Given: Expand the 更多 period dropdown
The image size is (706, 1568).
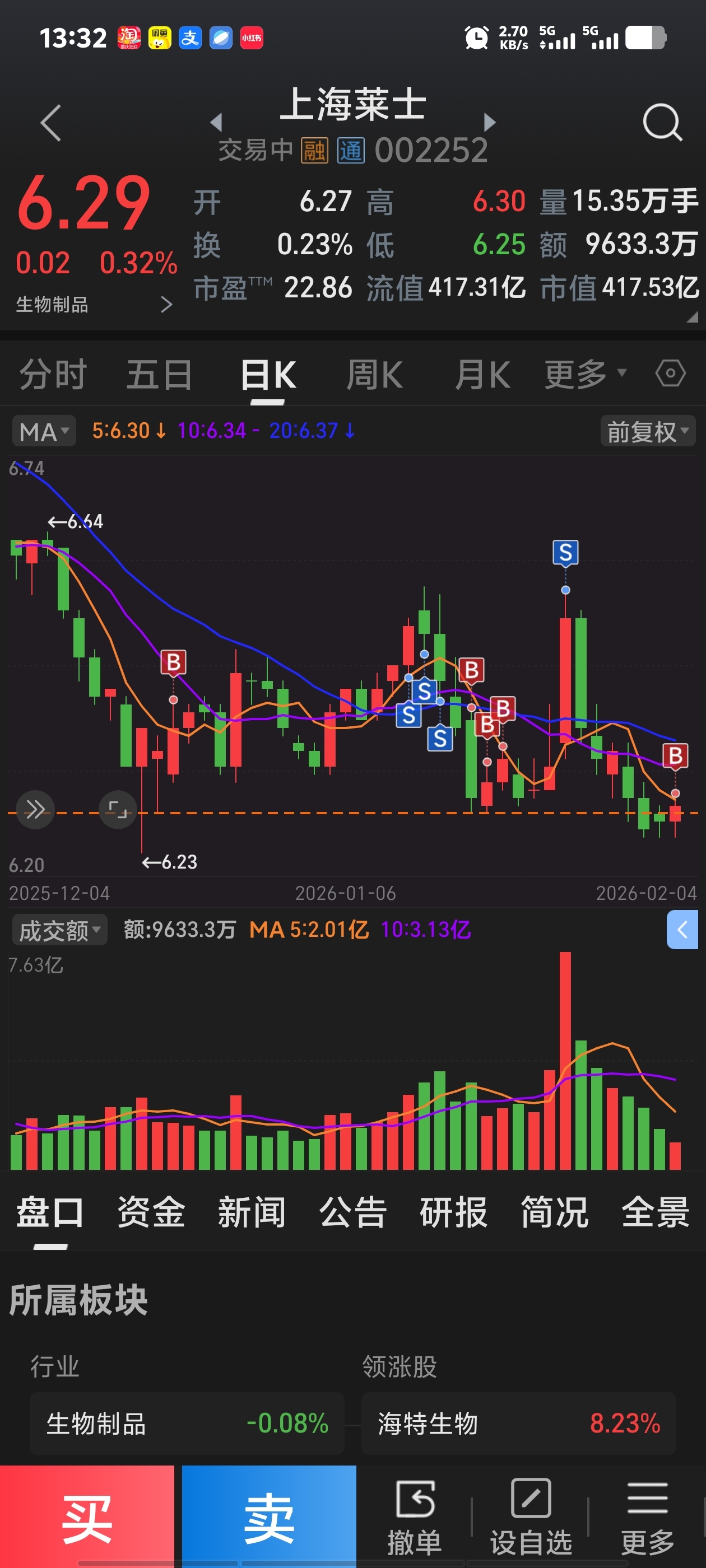Looking at the screenshot, I should [585, 374].
